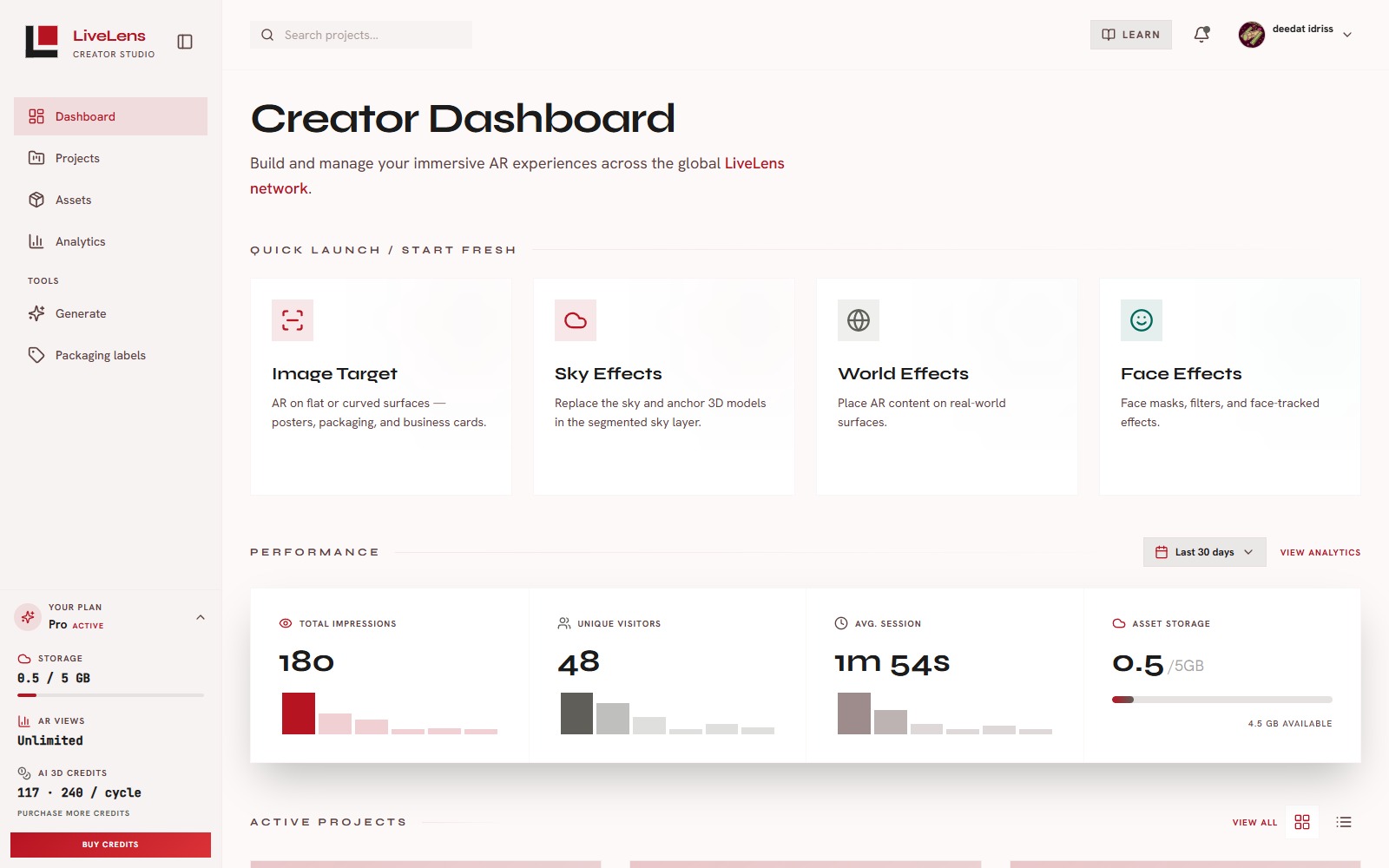The width and height of the screenshot is (1389, 868).
Task: Click the Image Target scan icon
Action: tap(293, 320)
